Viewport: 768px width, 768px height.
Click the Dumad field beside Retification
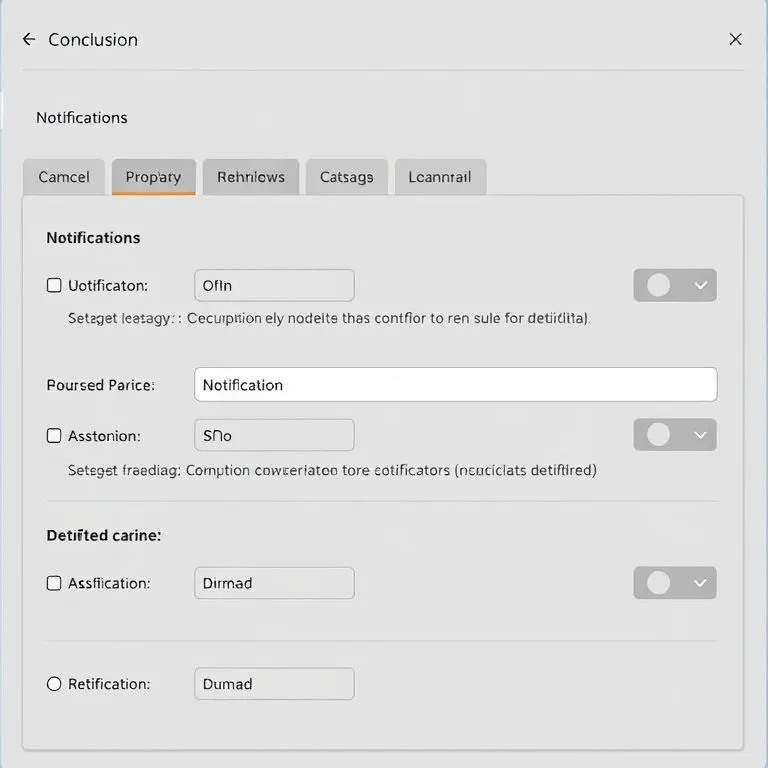[x=274, y=684]
